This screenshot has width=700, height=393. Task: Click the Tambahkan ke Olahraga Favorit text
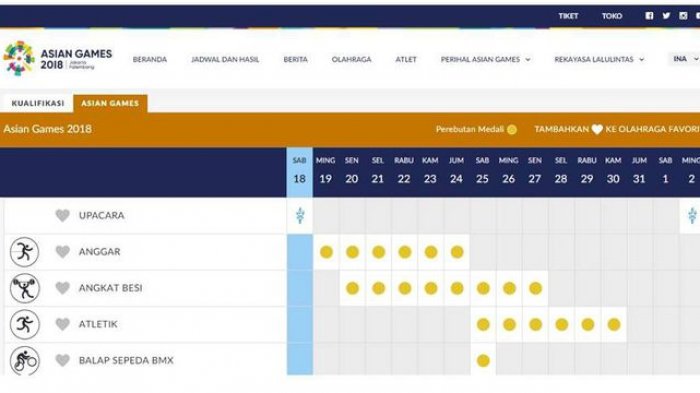[617, 129]
